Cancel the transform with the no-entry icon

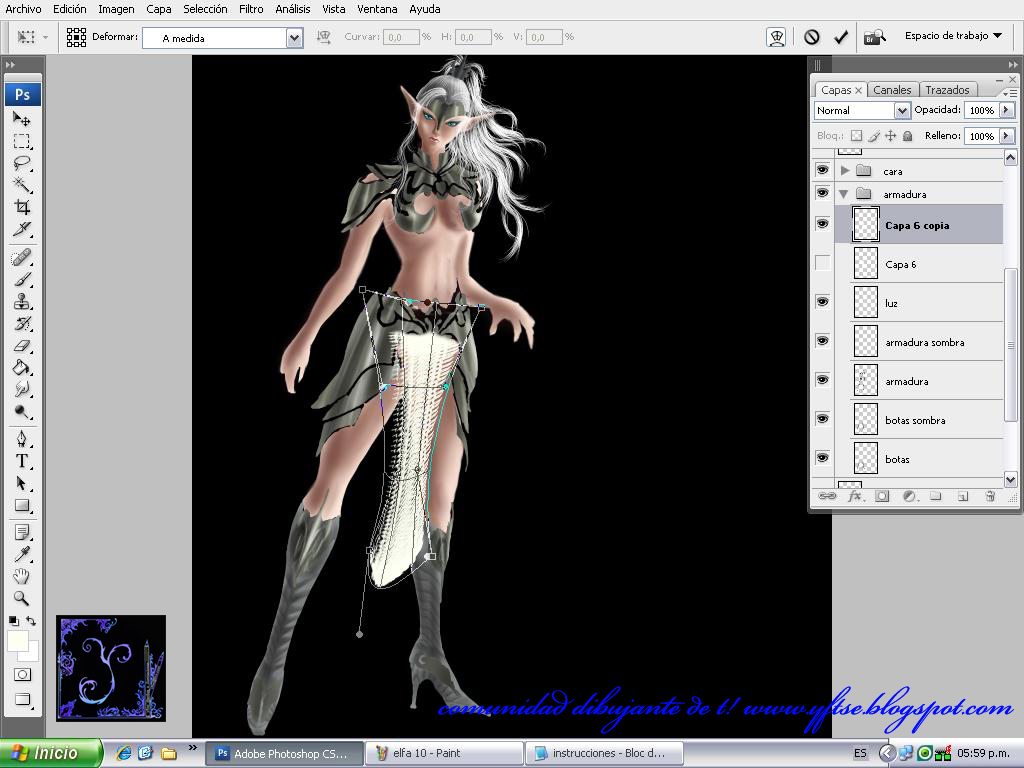[812, 37]
